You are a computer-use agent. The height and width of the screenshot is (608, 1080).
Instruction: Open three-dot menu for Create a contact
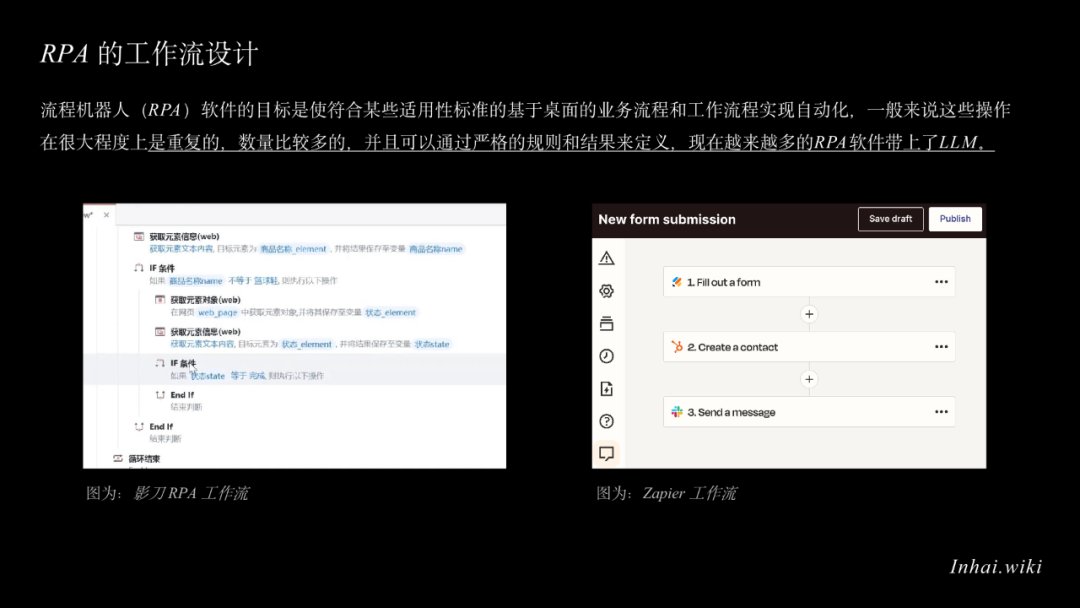pos(941,346)
